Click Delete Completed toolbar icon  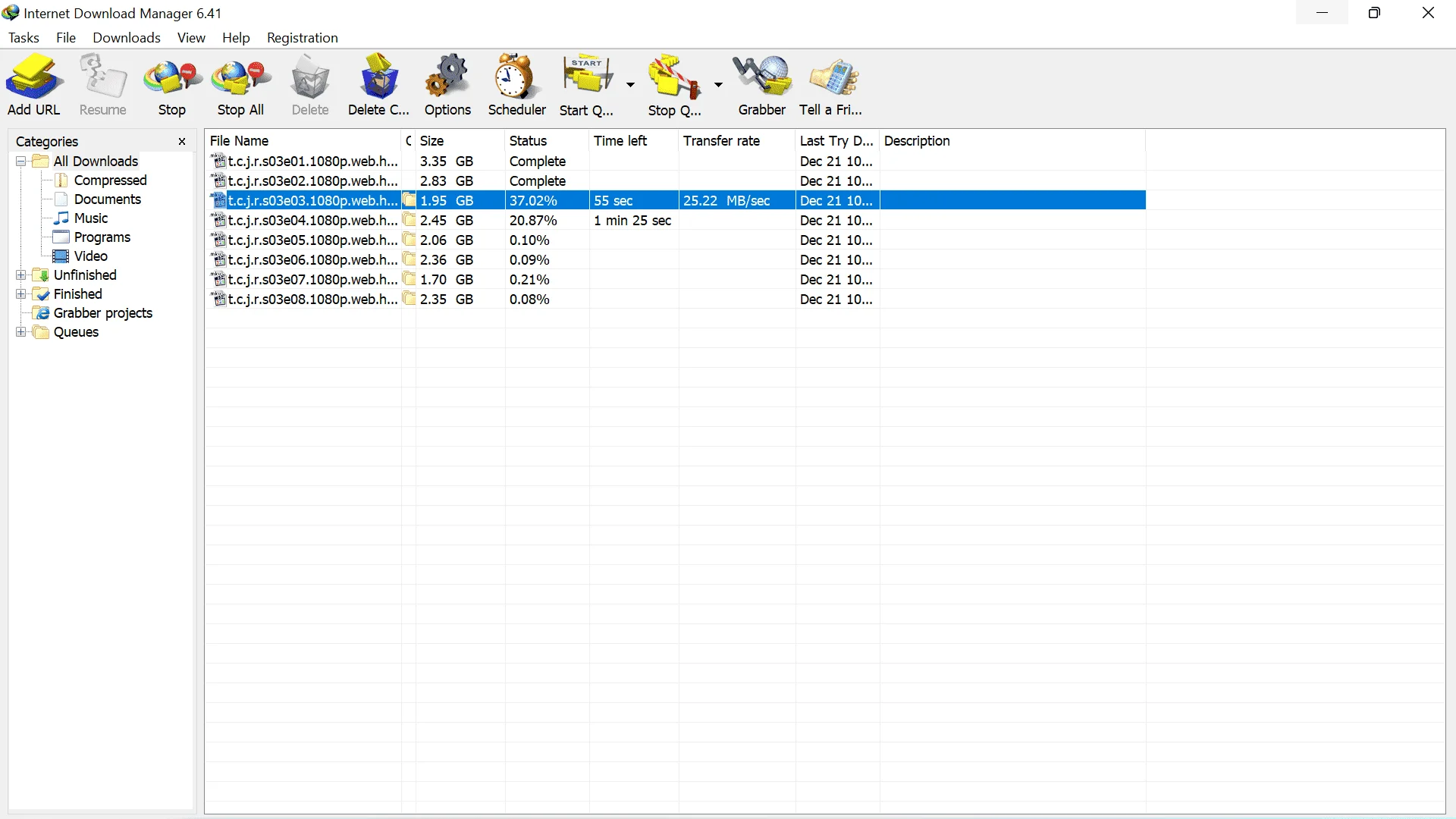coord(378,85)
